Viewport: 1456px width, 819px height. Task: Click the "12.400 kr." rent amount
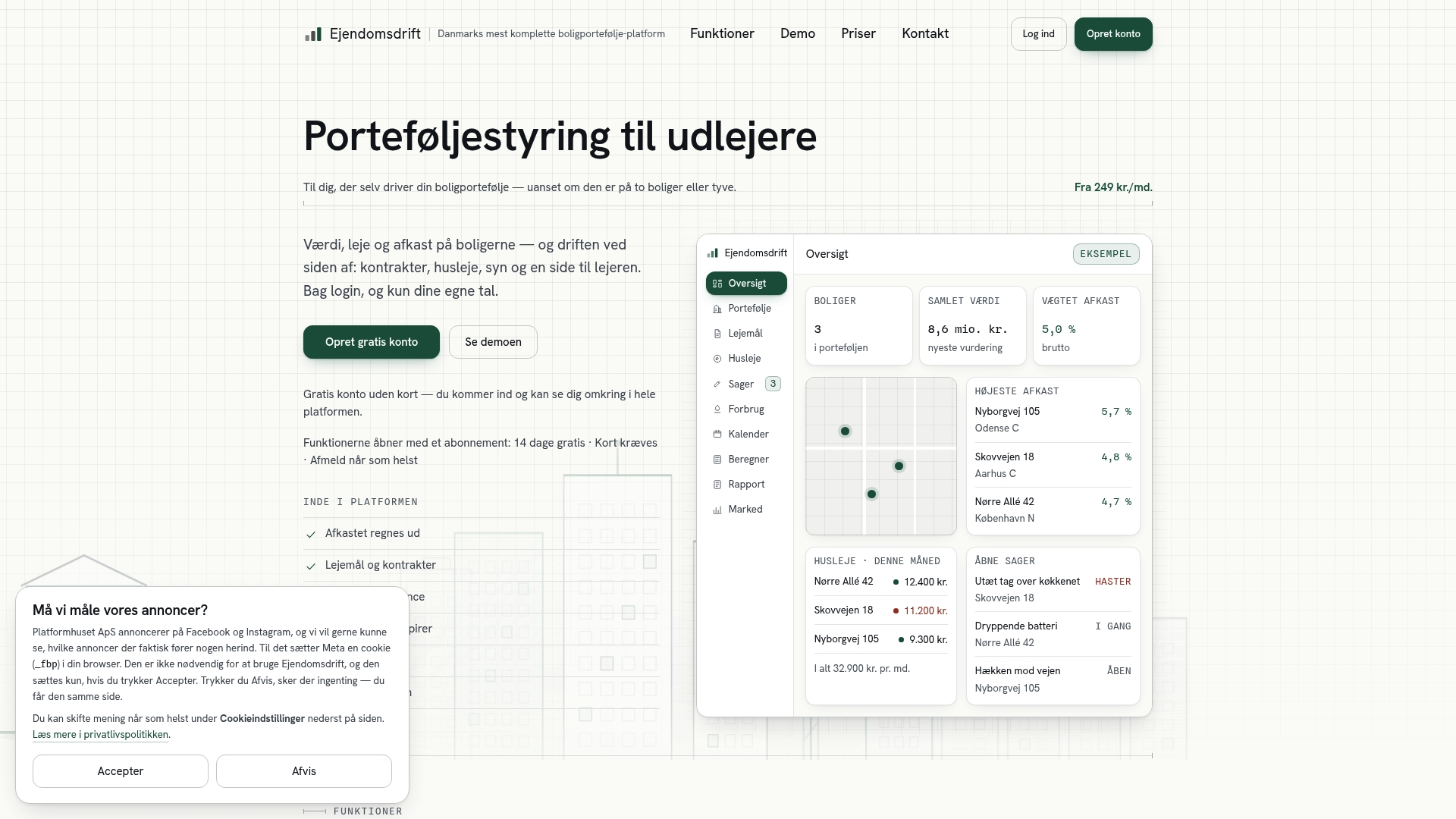tap(926, 582)
